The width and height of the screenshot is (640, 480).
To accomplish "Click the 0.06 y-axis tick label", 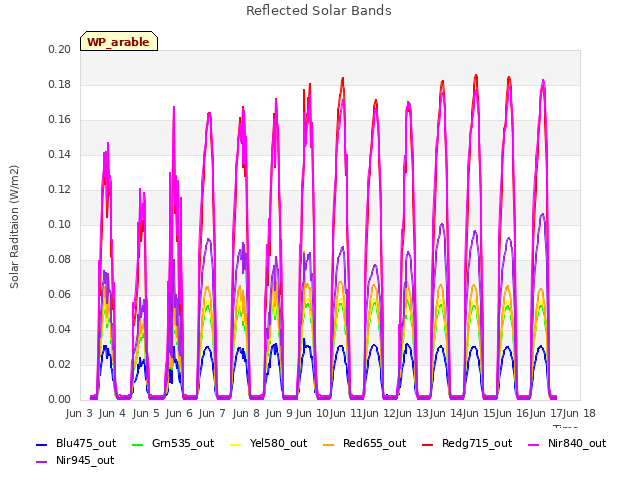I will (60, 295).
